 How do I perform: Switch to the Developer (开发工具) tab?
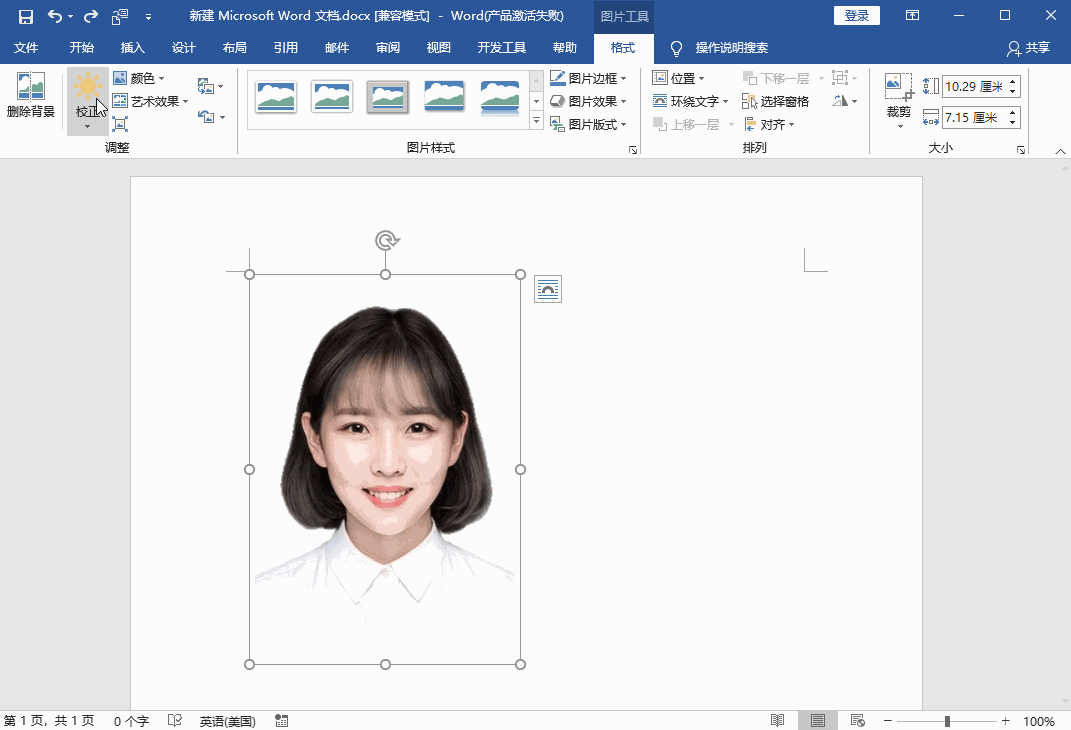[501, 48]
